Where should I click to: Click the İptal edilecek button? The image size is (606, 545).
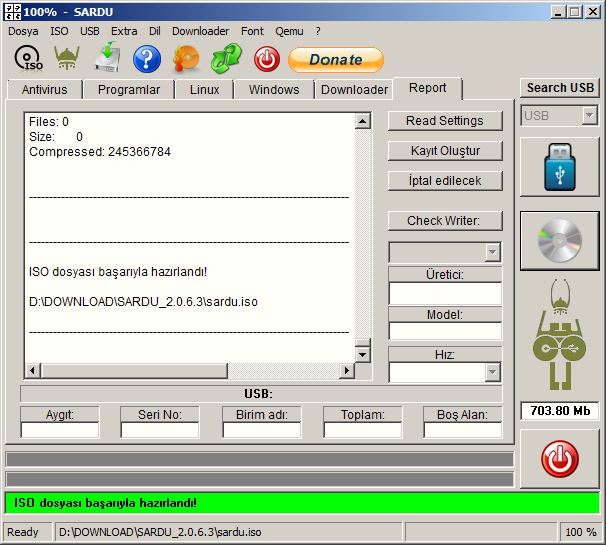[x=445, y=181]
